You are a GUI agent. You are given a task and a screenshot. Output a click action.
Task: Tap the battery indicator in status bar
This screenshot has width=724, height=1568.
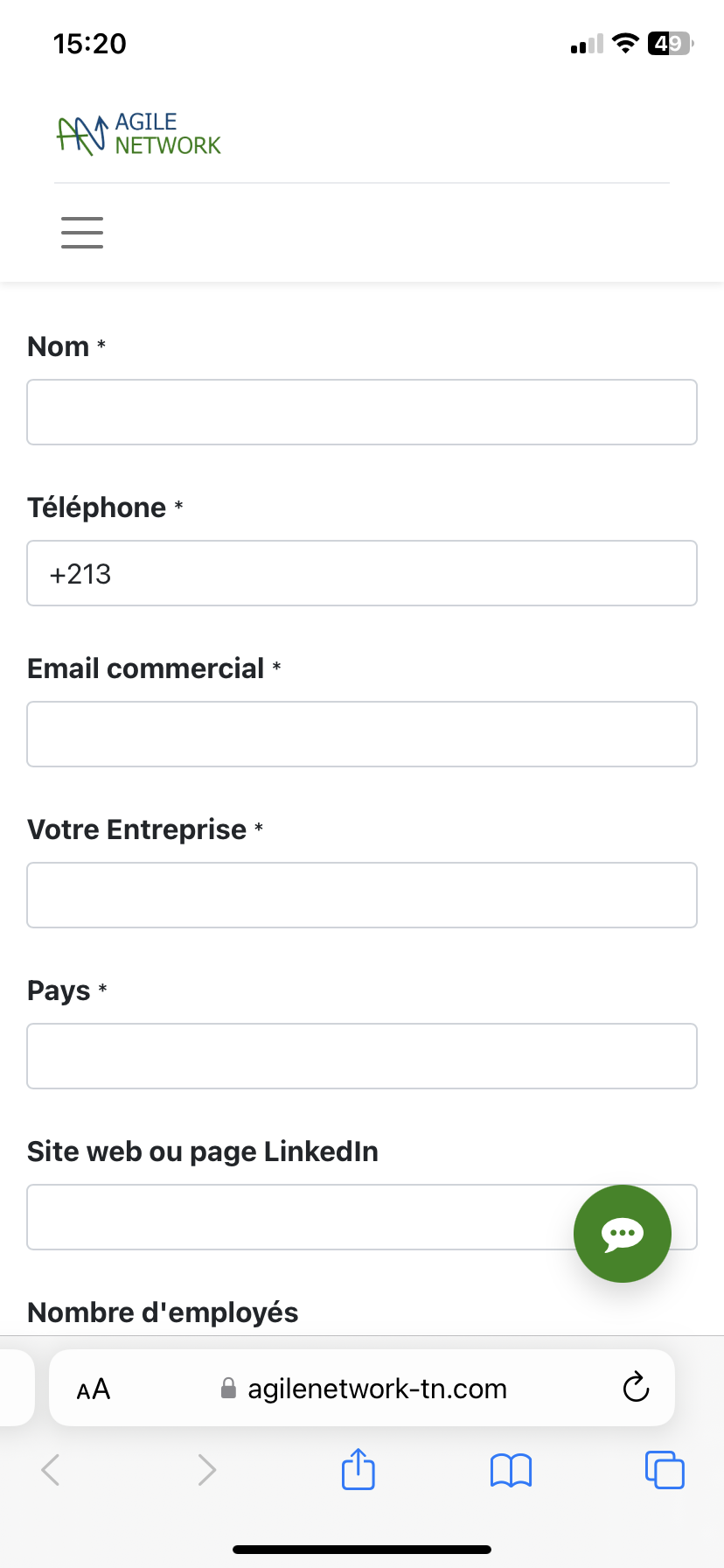point(670,44)
